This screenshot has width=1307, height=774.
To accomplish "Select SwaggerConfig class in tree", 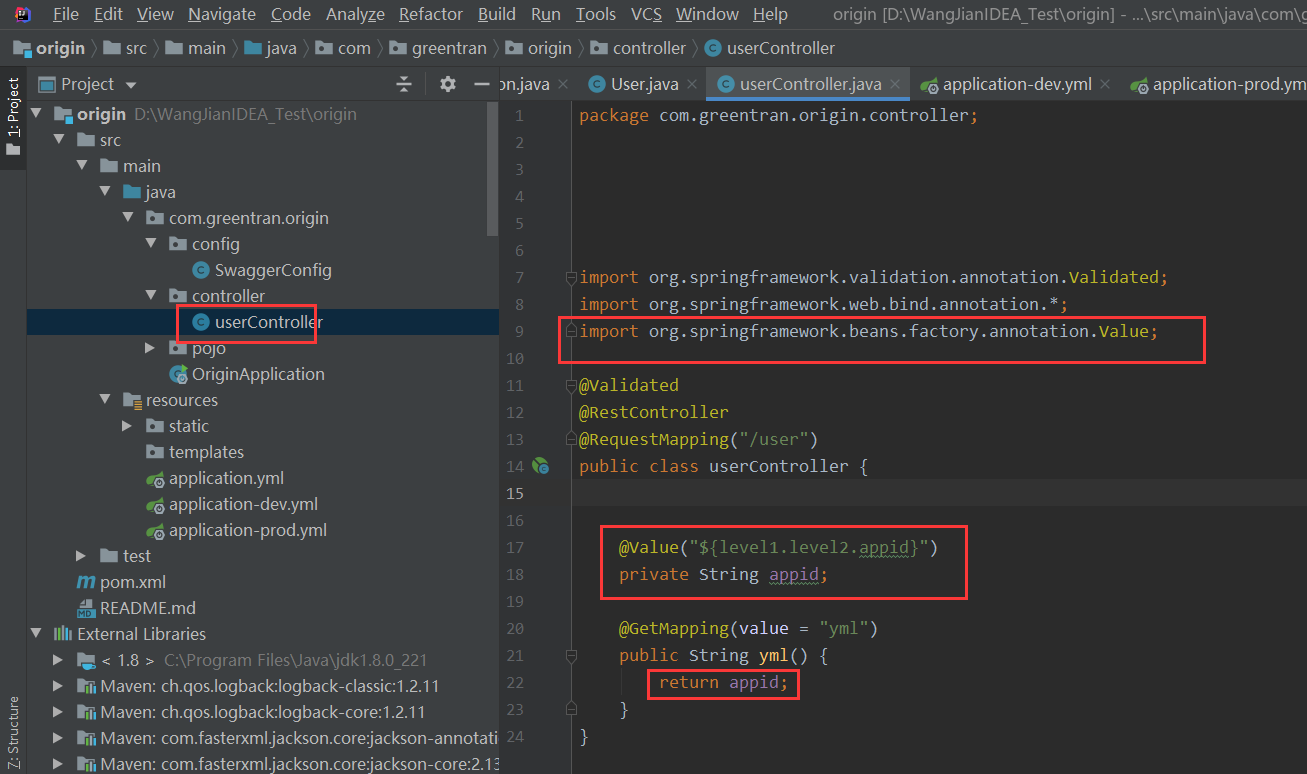I will pyautogui.click(x=273, y=270).
